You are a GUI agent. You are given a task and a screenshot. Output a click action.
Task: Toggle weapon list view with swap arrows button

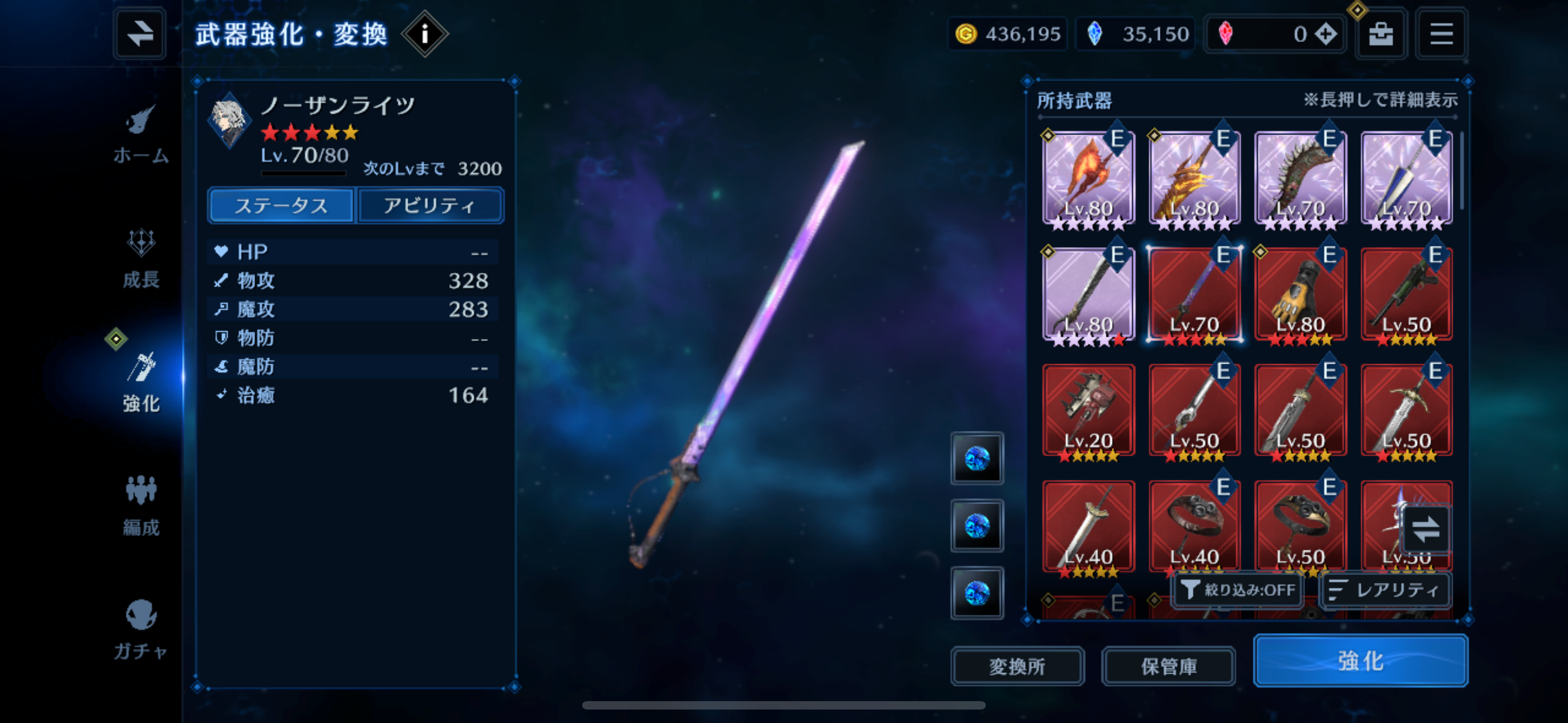coord(1426,529)
